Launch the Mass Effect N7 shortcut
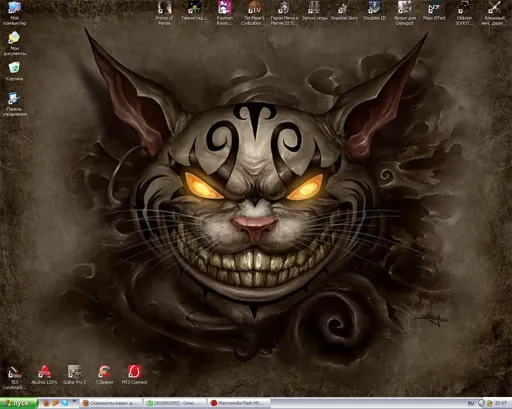 pos(434,11)
